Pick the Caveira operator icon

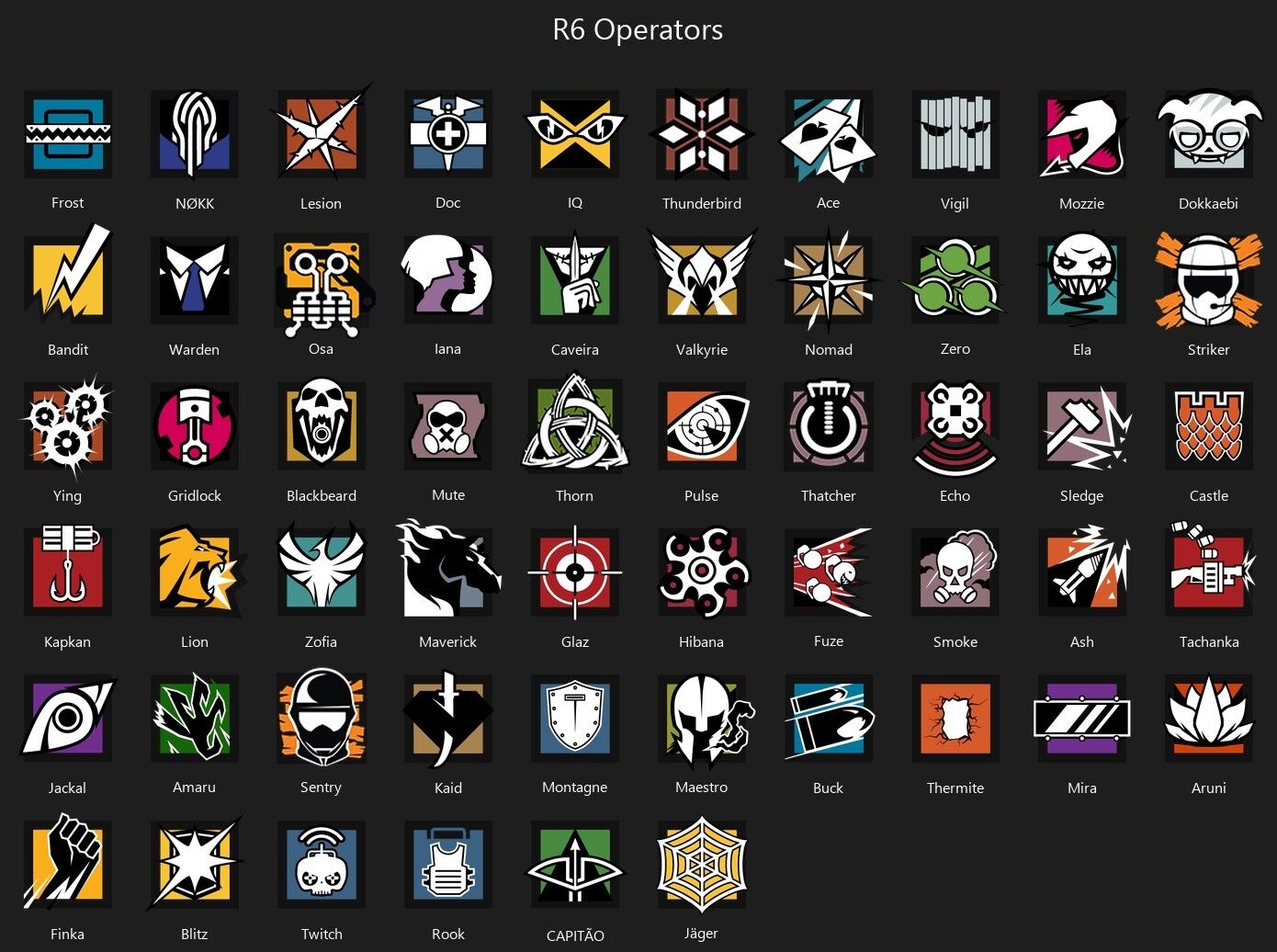pos(575,280)
